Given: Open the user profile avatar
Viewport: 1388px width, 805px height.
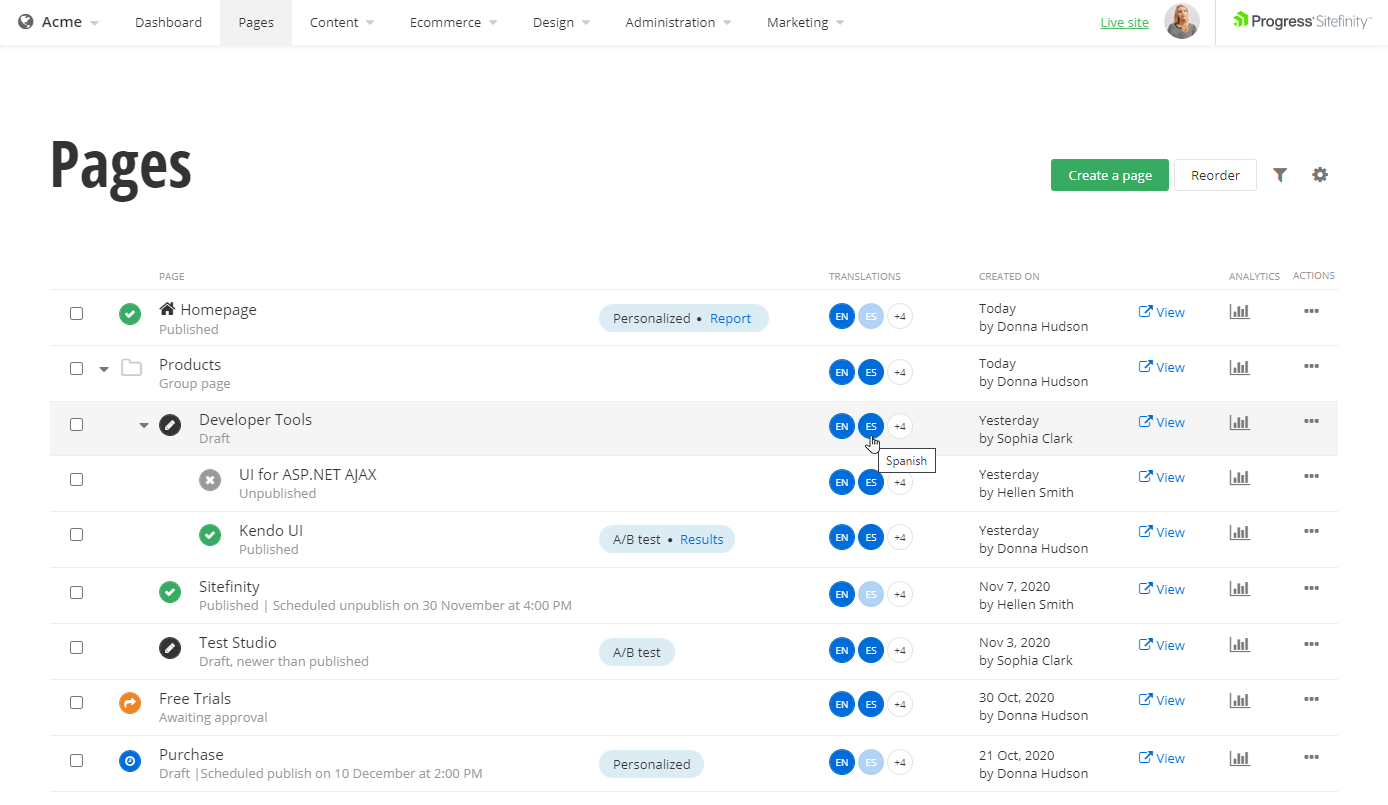Looking at the screenshot, I should (x=1181, y=22).
